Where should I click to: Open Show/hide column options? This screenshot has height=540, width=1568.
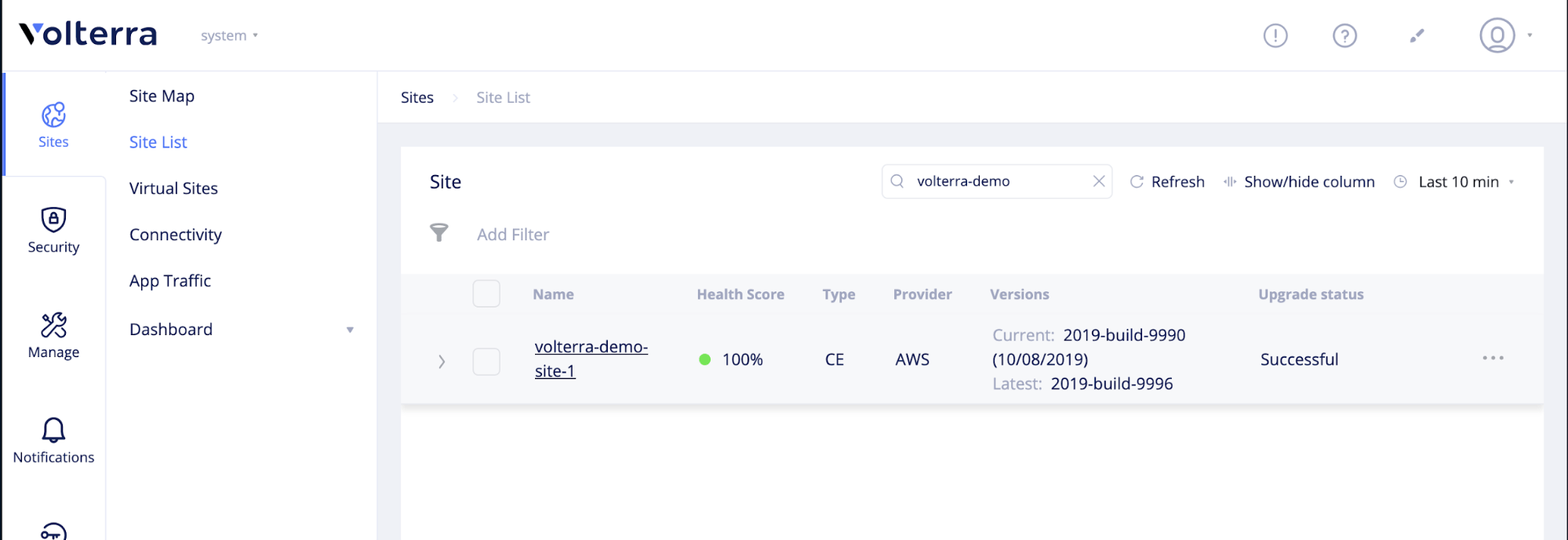click(x=1299, y=182)
